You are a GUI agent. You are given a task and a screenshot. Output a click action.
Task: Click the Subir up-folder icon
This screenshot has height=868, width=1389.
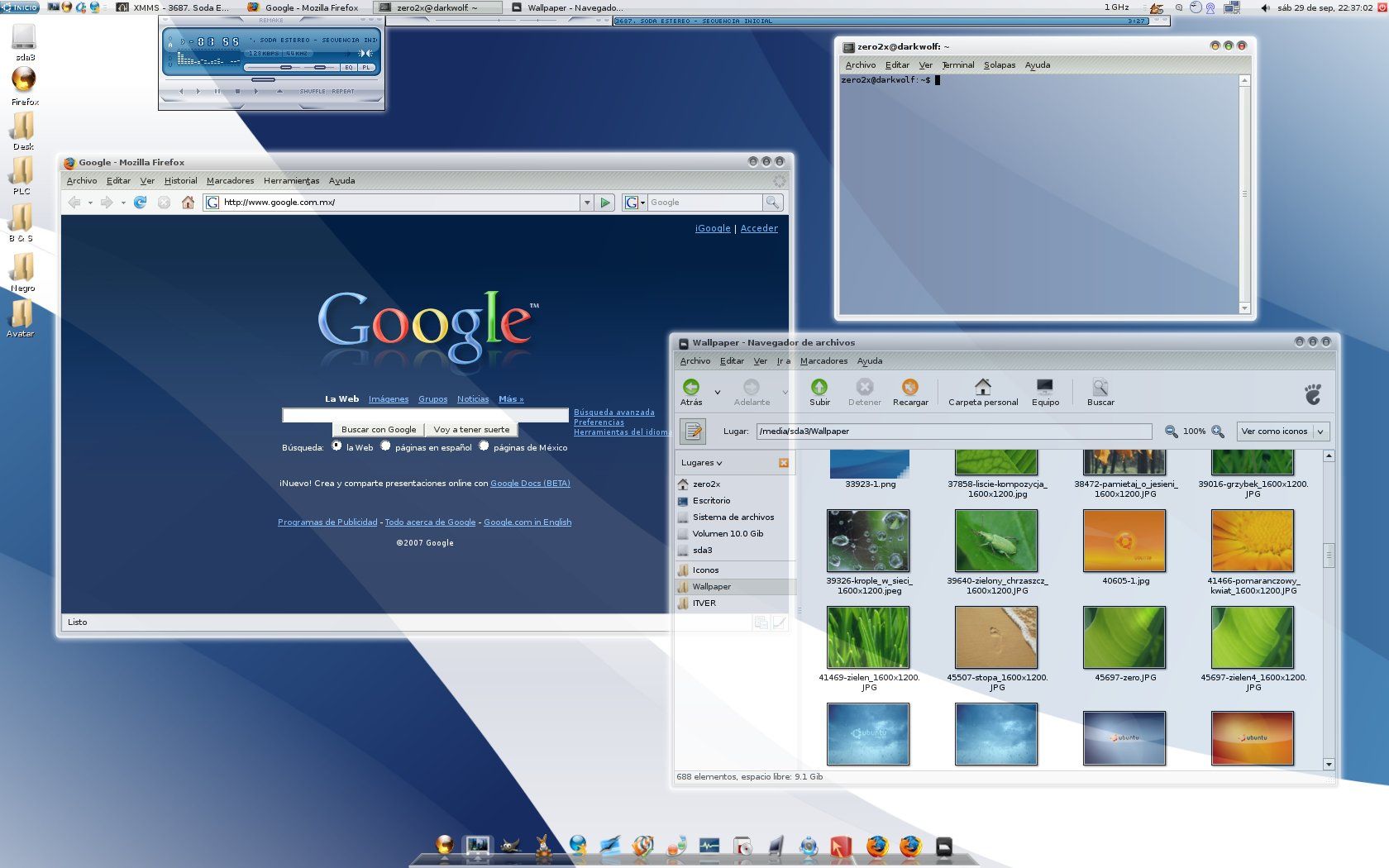click(819, 388)
